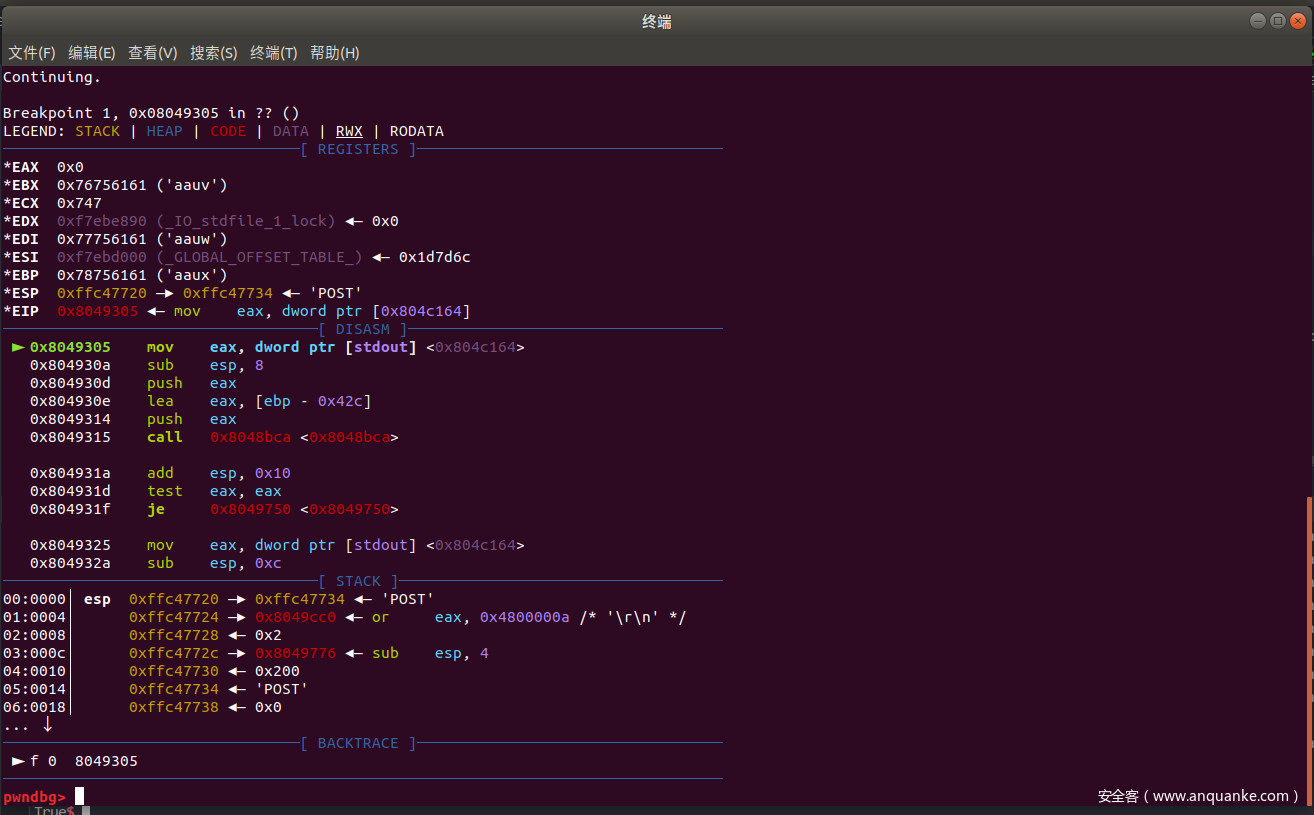
Task: Click the REGISTERS section header
Action: coord(358,149)
